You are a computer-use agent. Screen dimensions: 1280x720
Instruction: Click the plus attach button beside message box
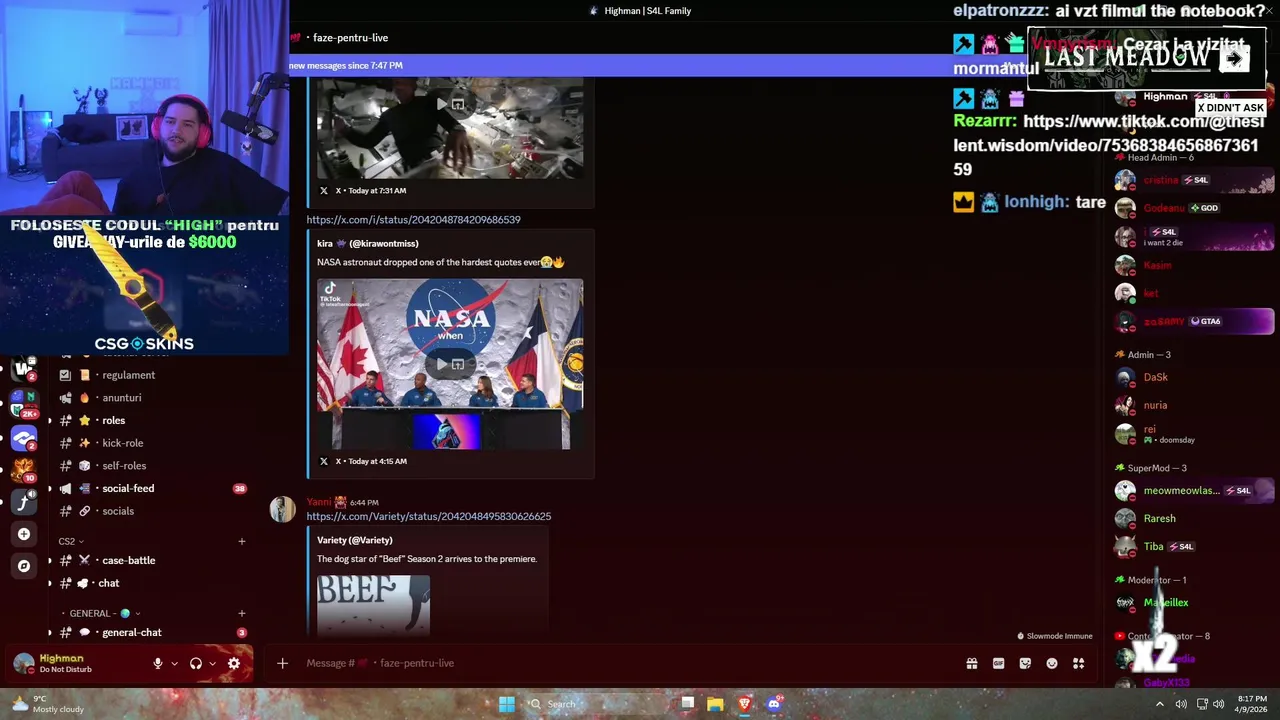[x=282, y=663]
